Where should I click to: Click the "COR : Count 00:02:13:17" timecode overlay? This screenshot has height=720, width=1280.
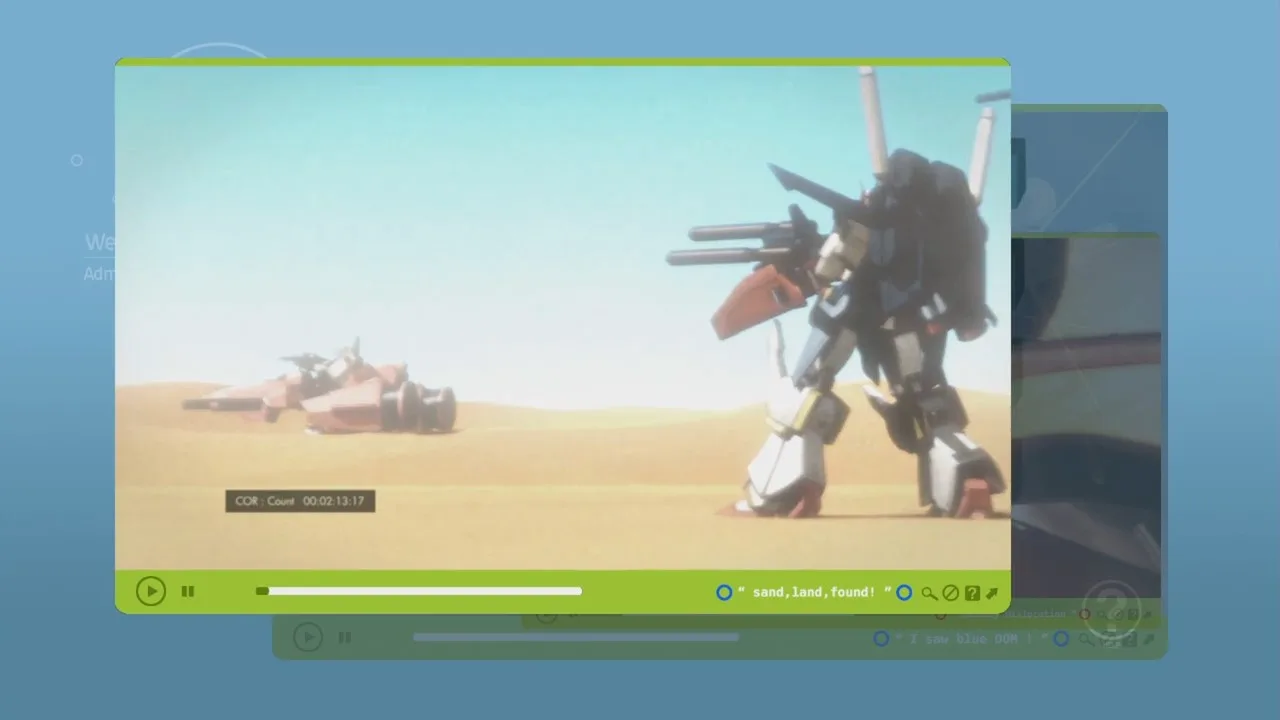300,501
